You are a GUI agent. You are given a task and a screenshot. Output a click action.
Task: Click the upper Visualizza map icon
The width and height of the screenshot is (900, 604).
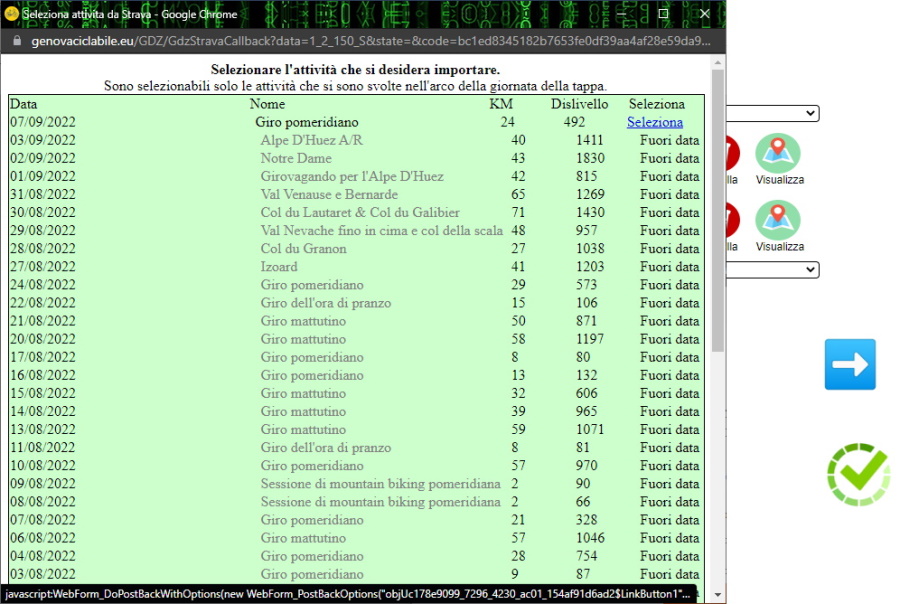click(x=778, y=153)
